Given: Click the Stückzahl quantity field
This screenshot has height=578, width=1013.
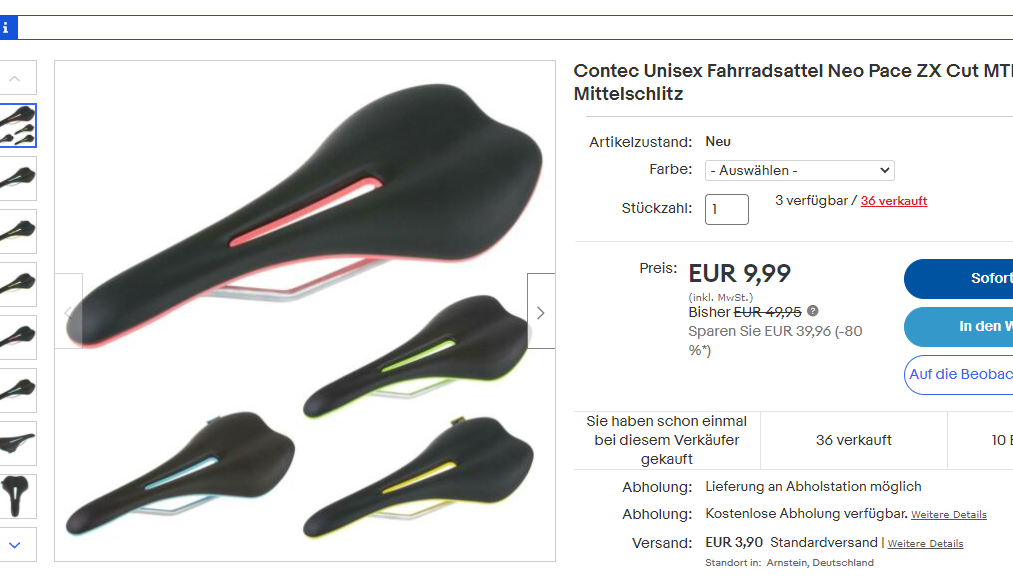Looking at the screenshot, I should pyautogui.click(x=727, y=209).
